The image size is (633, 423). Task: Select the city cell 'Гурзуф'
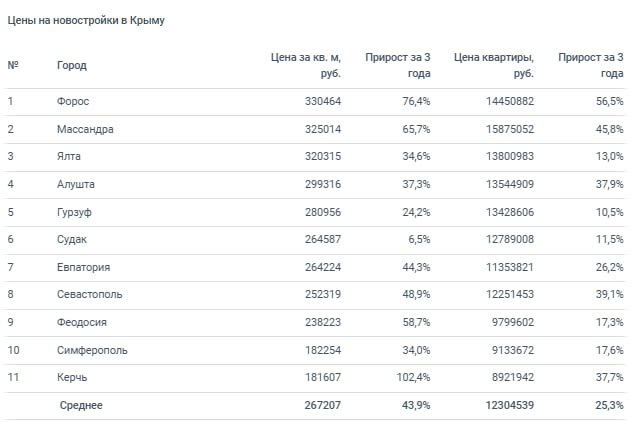[74, 212]
